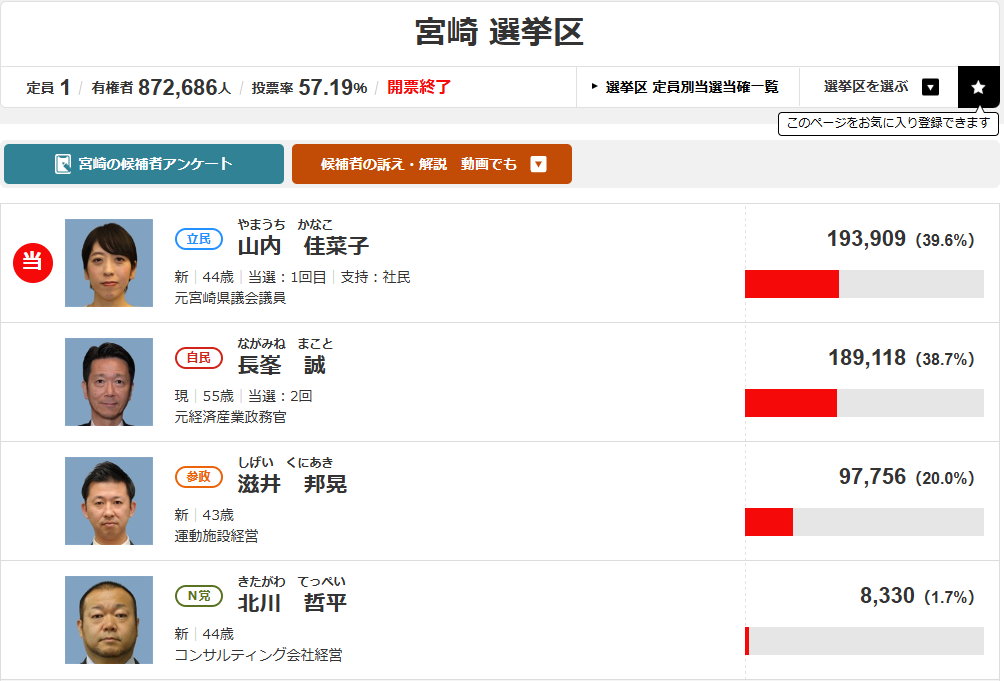The image size is (1004, 681).
Task: Open 選挙区 定員別当選当確一覧 link
Action: tap(691, 87)
